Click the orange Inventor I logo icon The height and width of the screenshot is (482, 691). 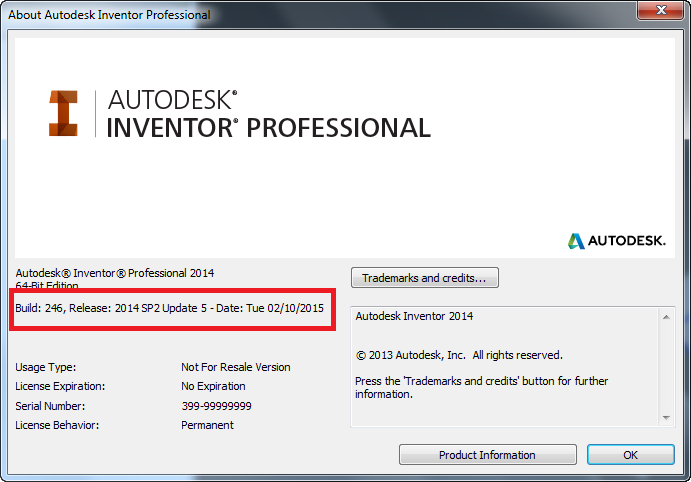(x=63, y=113)
